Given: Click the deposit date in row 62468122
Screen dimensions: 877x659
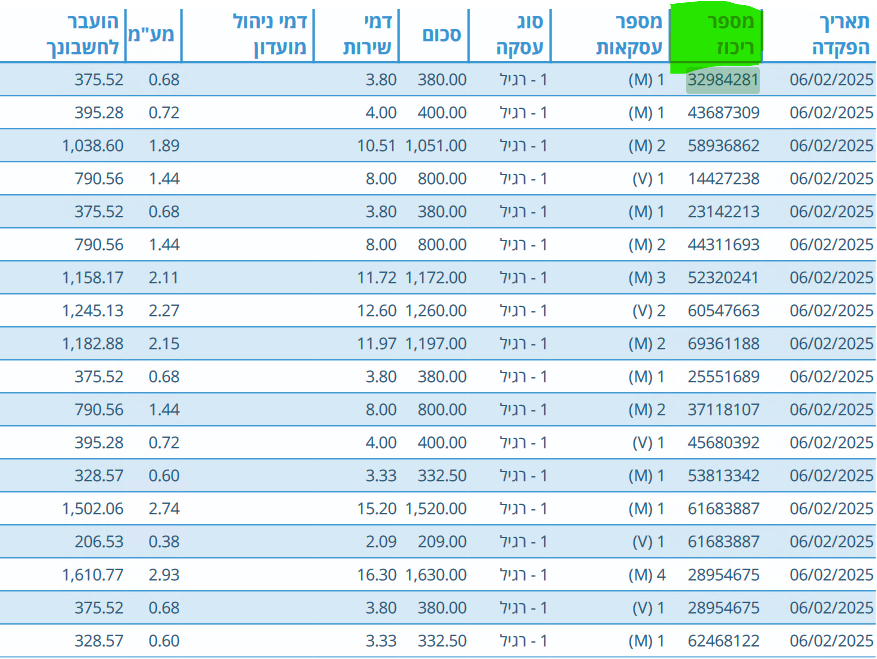Looking at the screenshot, I should pyautogui.click(x=831, y=641).
